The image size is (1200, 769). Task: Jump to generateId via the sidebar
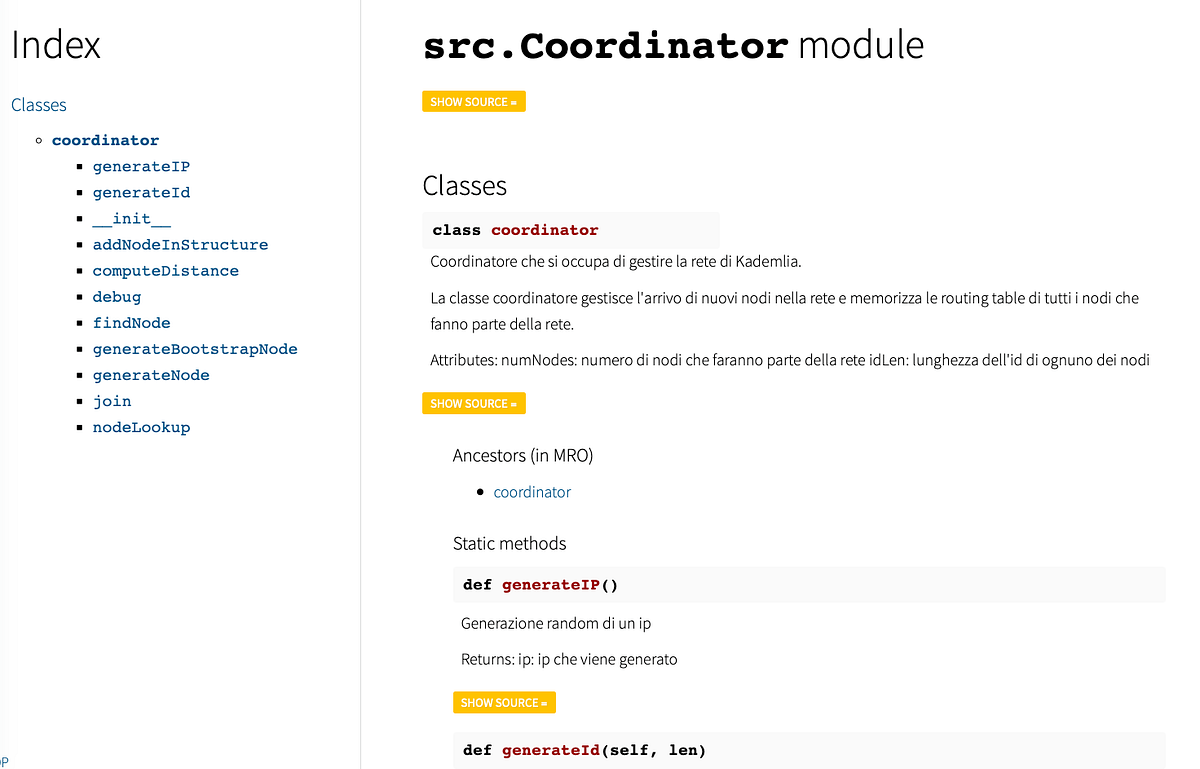point(141,192)
